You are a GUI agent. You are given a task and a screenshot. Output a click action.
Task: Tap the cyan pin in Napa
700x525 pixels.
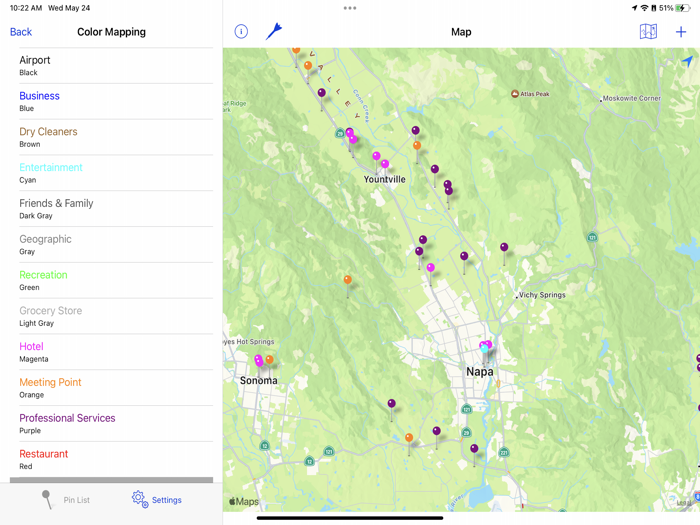(x=484, y=349)
